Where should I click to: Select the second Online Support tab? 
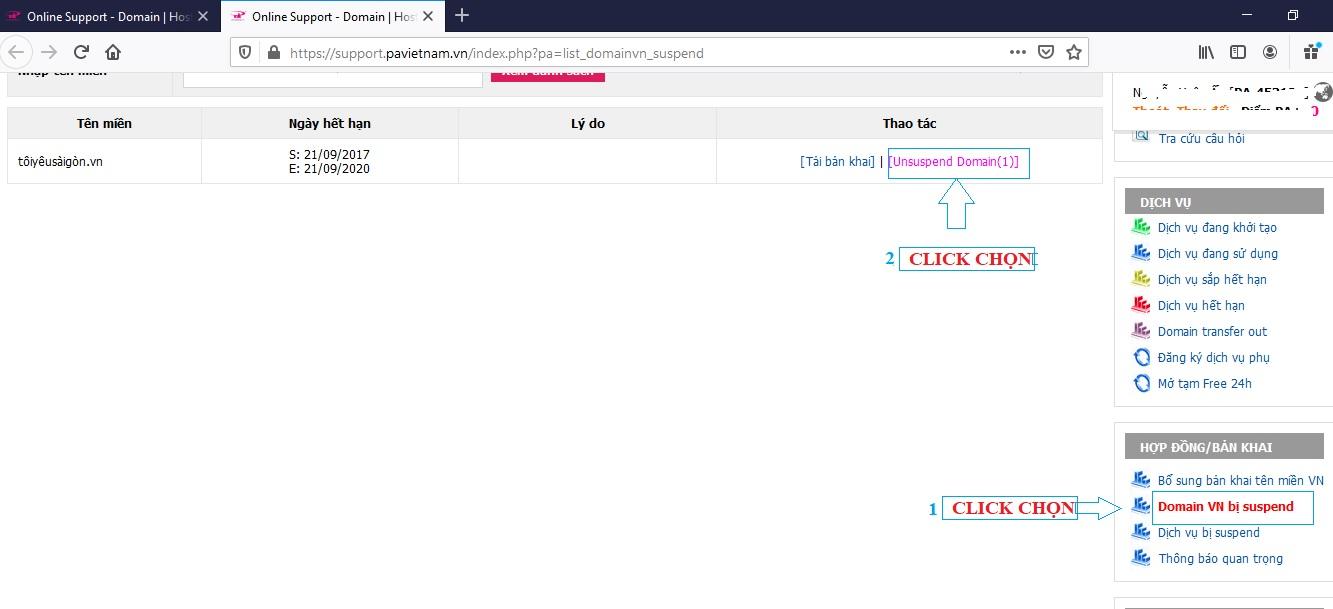click(333, 17)
